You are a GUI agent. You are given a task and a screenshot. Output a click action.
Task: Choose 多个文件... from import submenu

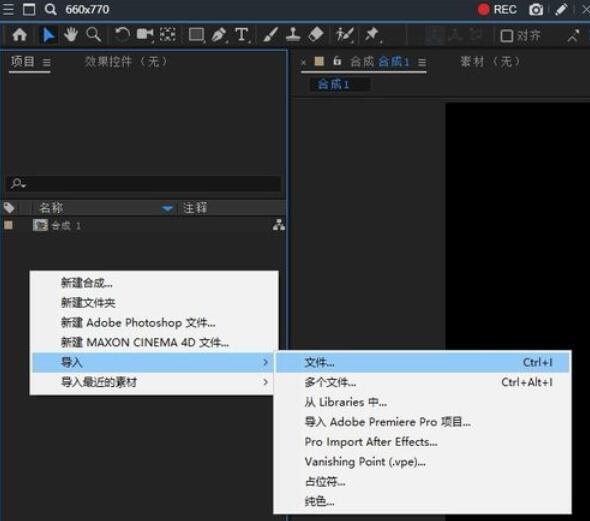tap(423, 383)
